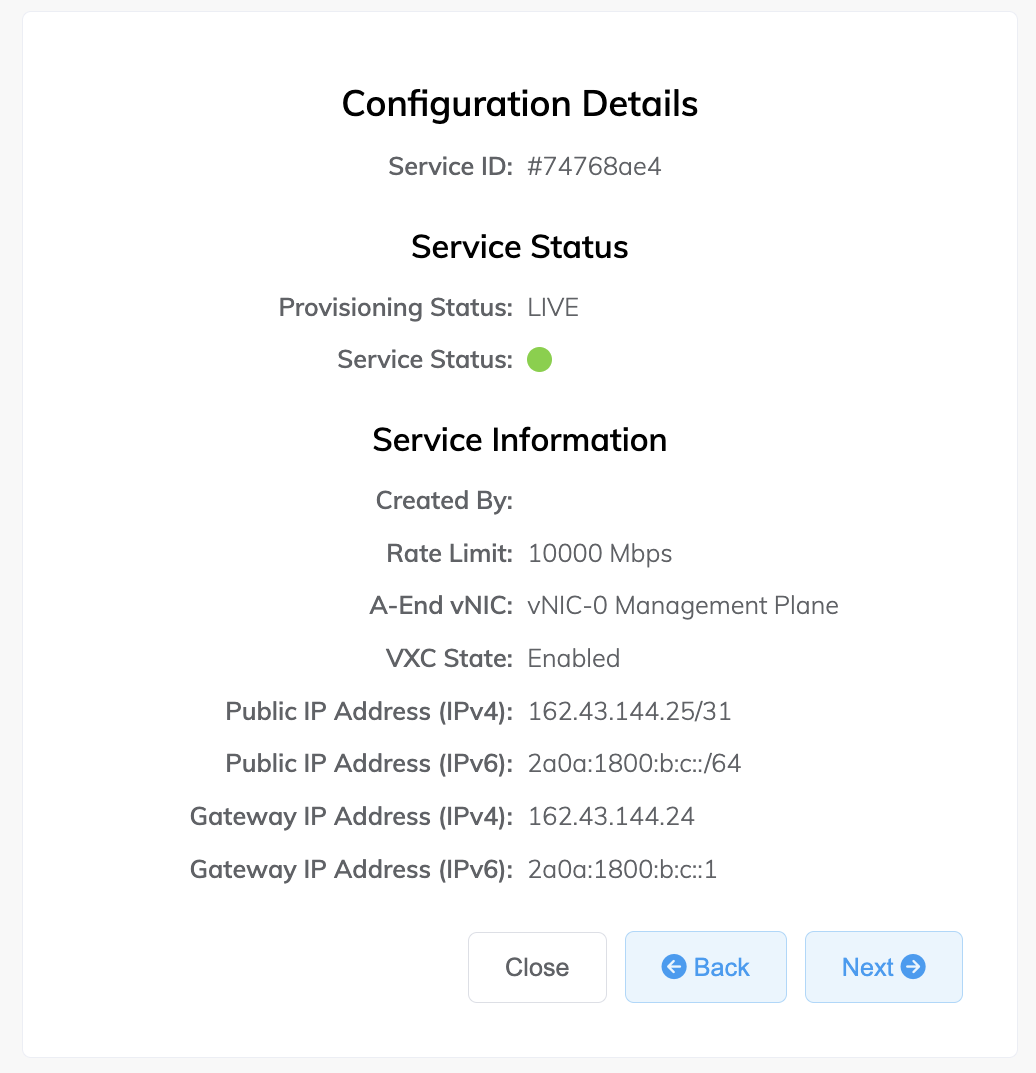Click the Service Status section heading
This screenshot has width=1036, height=1073.
(x=519, y=247)
